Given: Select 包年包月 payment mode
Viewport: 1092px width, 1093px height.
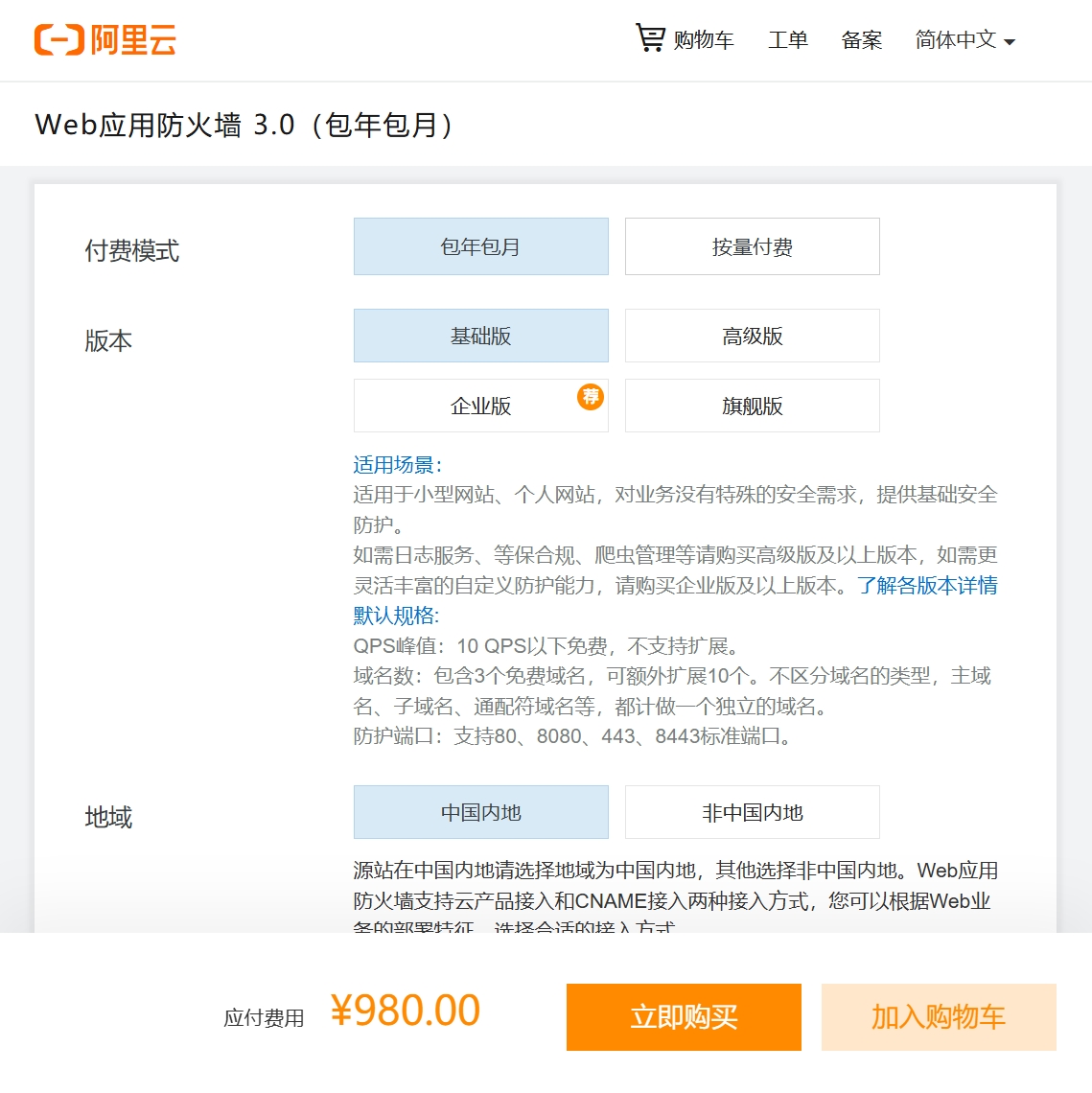Looking at the screenshot, I should coord(481,246).
